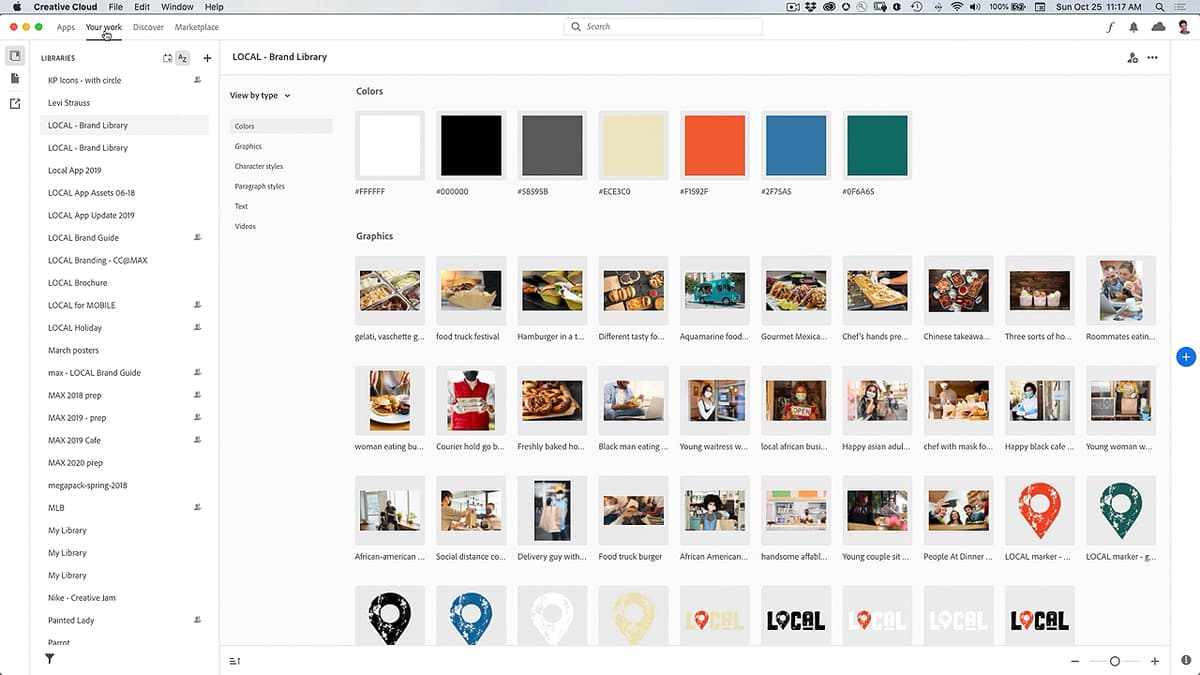1200x675 pixels.
Task: Select the #F1592F orange color swatch
Action: pyautogui.click(x=714, y=145)
